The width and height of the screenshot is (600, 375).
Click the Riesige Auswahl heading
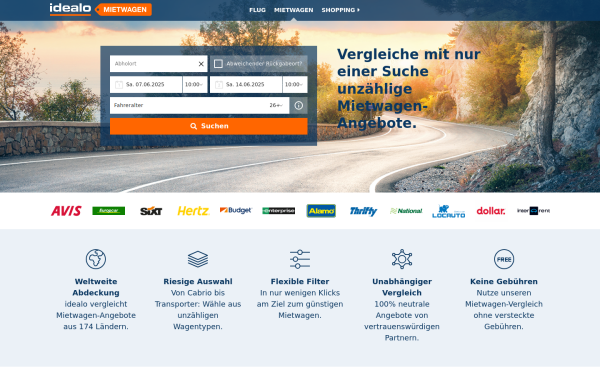(198, 282)
